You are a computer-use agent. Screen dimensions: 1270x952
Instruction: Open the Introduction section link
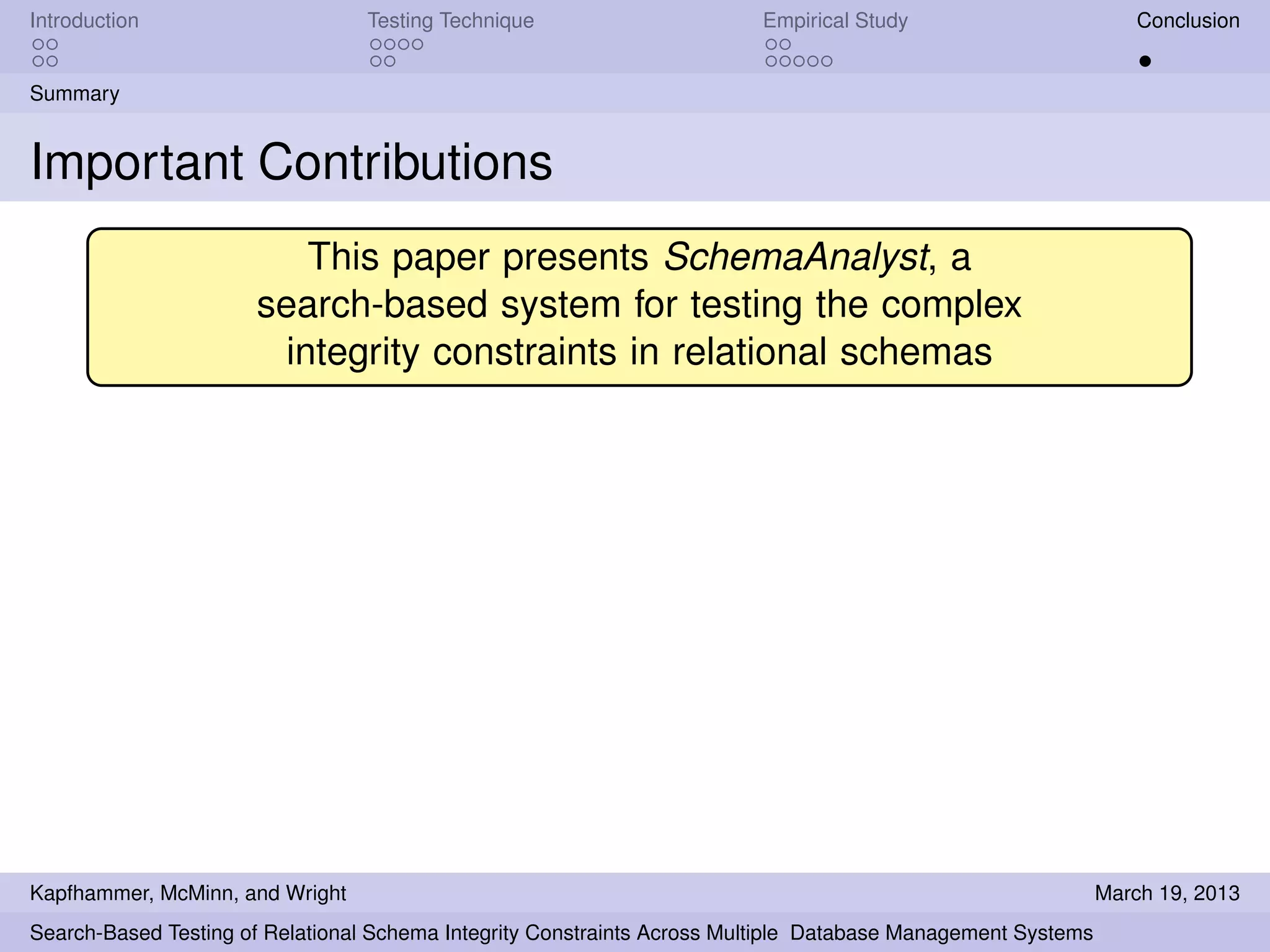pyautogui.click(x=84, y=20)
